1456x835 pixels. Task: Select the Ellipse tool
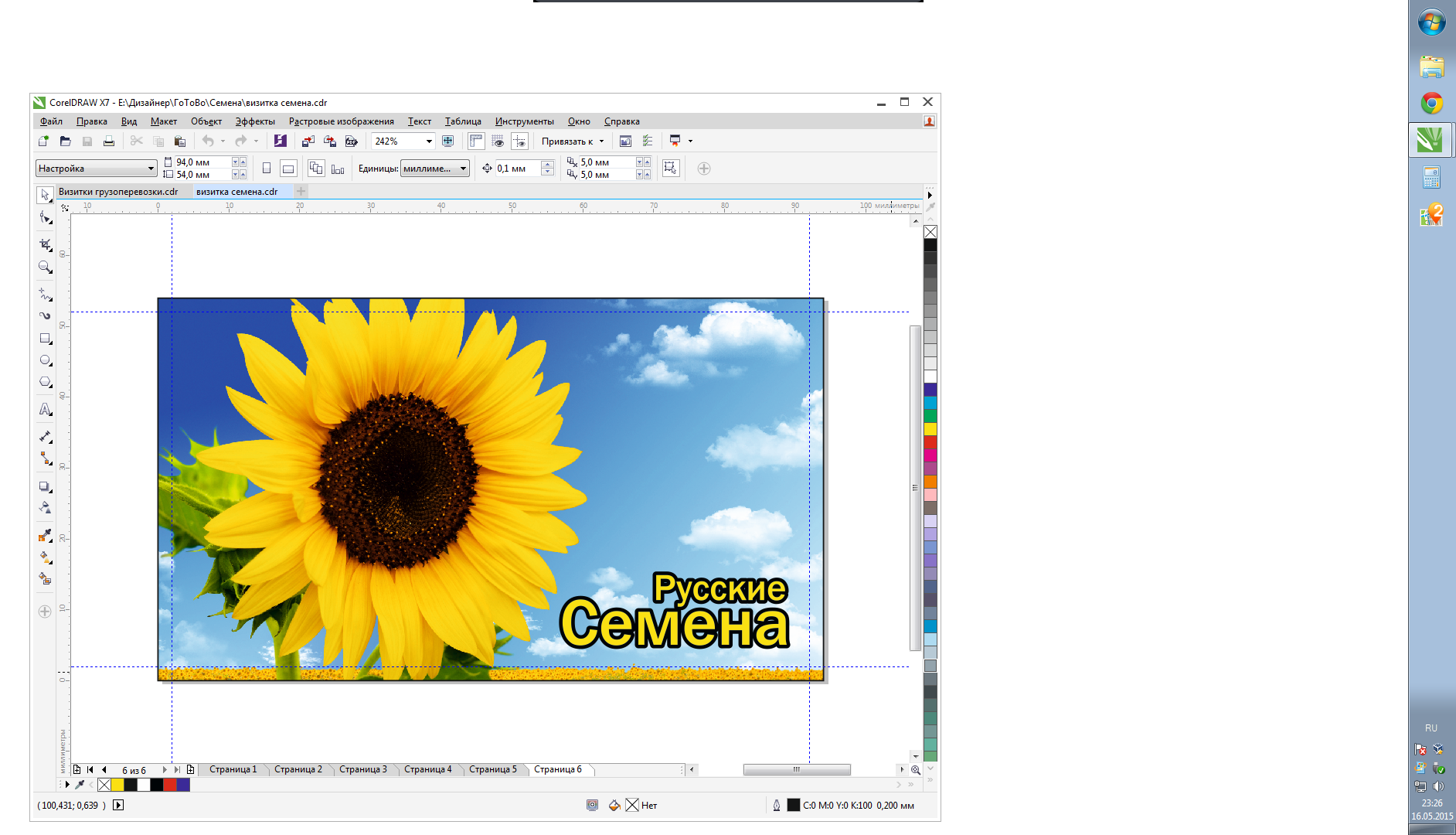point(45,360)
